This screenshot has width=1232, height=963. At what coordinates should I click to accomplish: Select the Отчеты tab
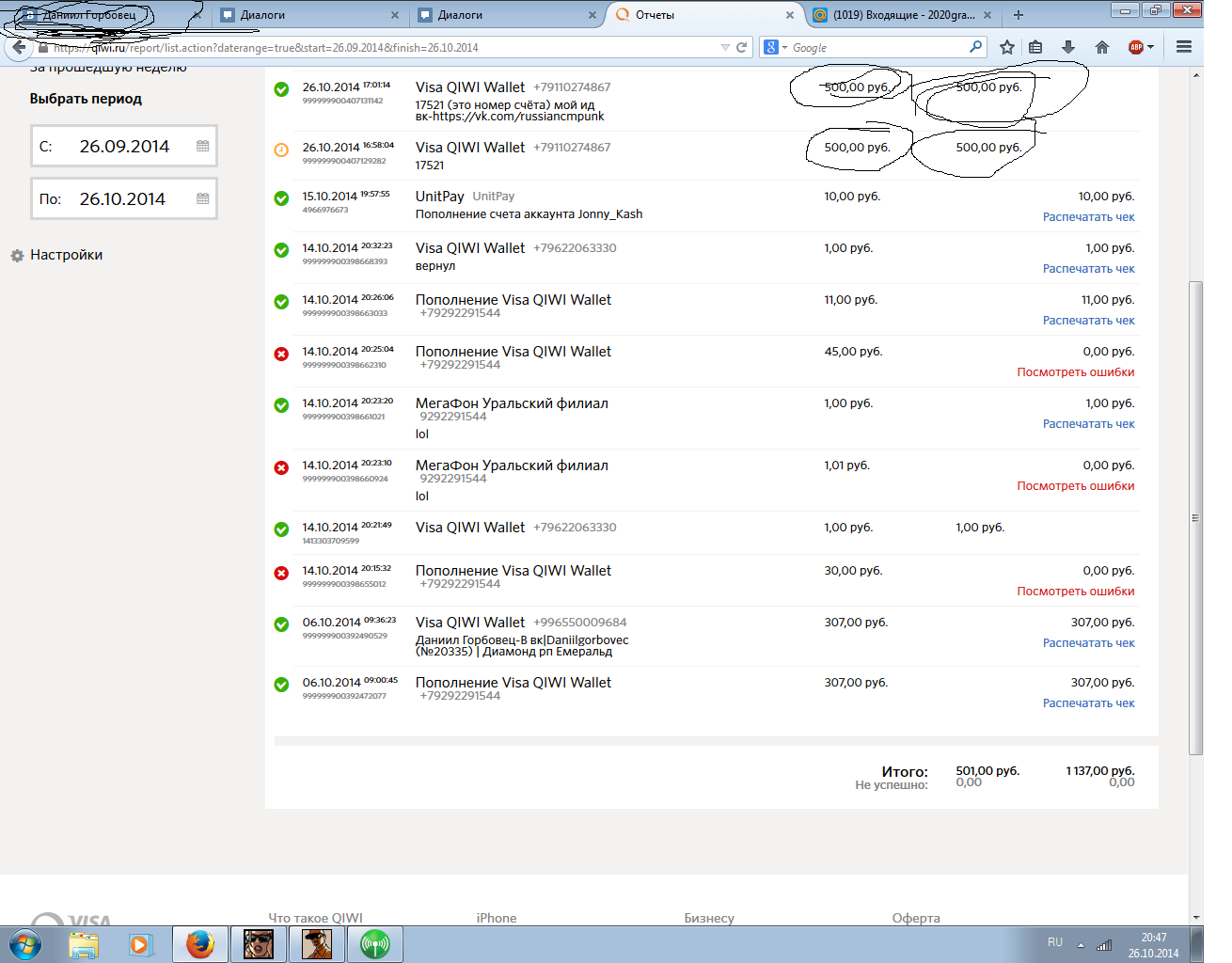click(x=701, y=15)
